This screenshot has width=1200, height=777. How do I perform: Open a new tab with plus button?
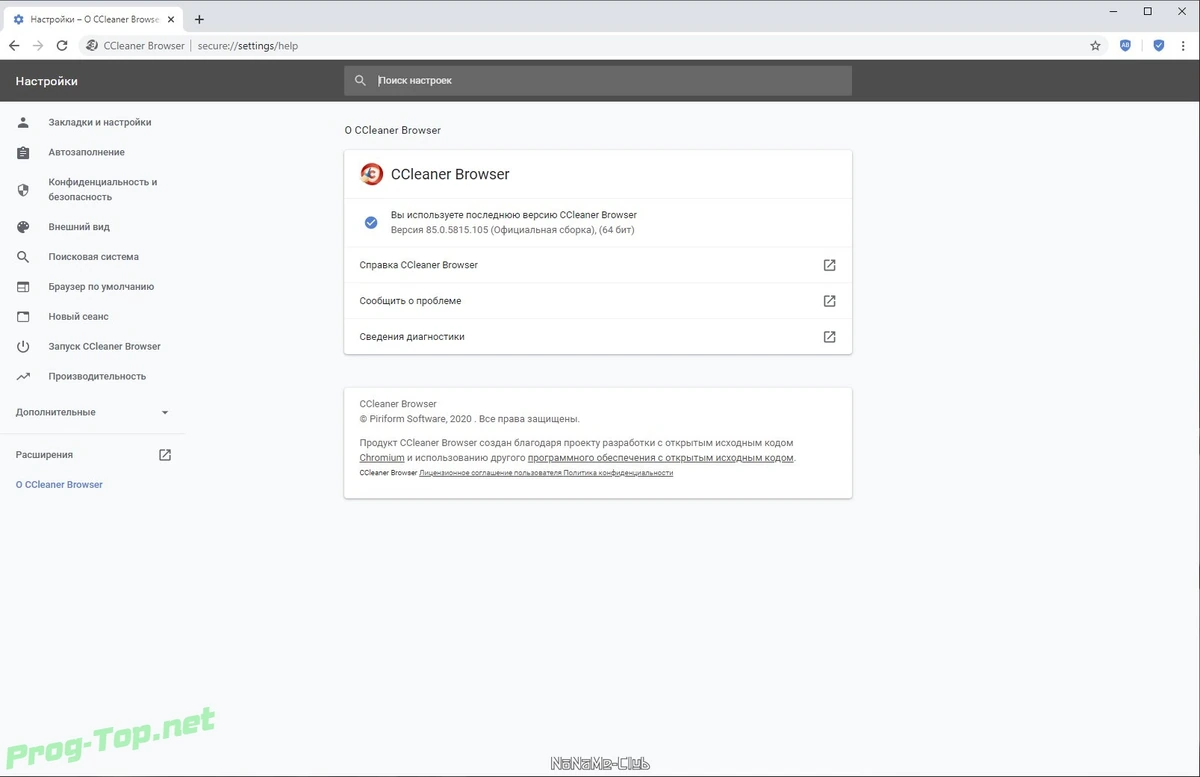(199, 19)
